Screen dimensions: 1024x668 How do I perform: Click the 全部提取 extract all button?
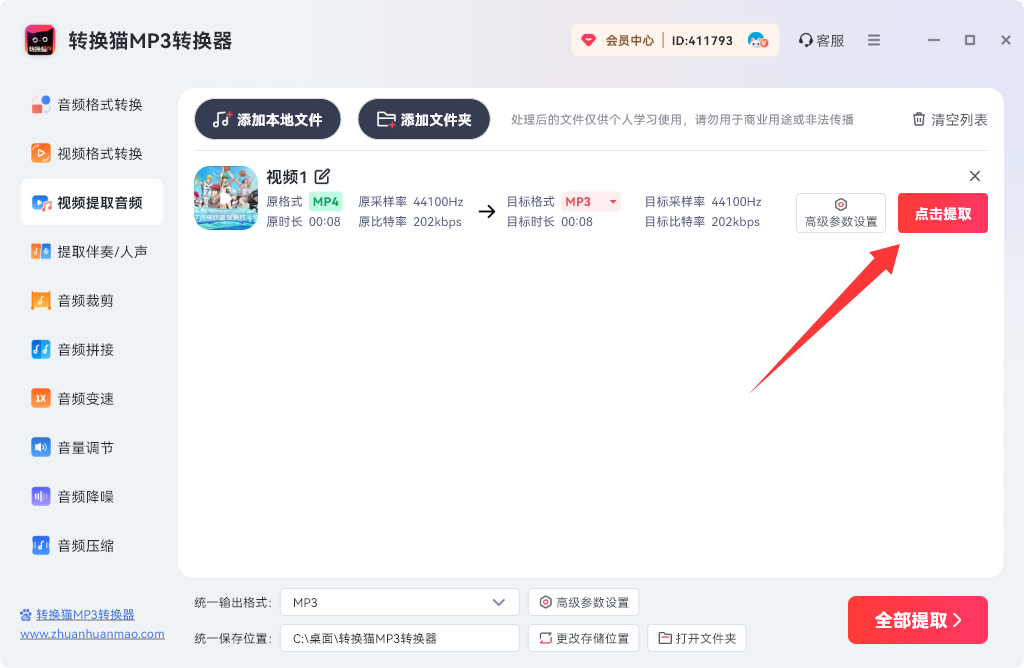point(917,620)
